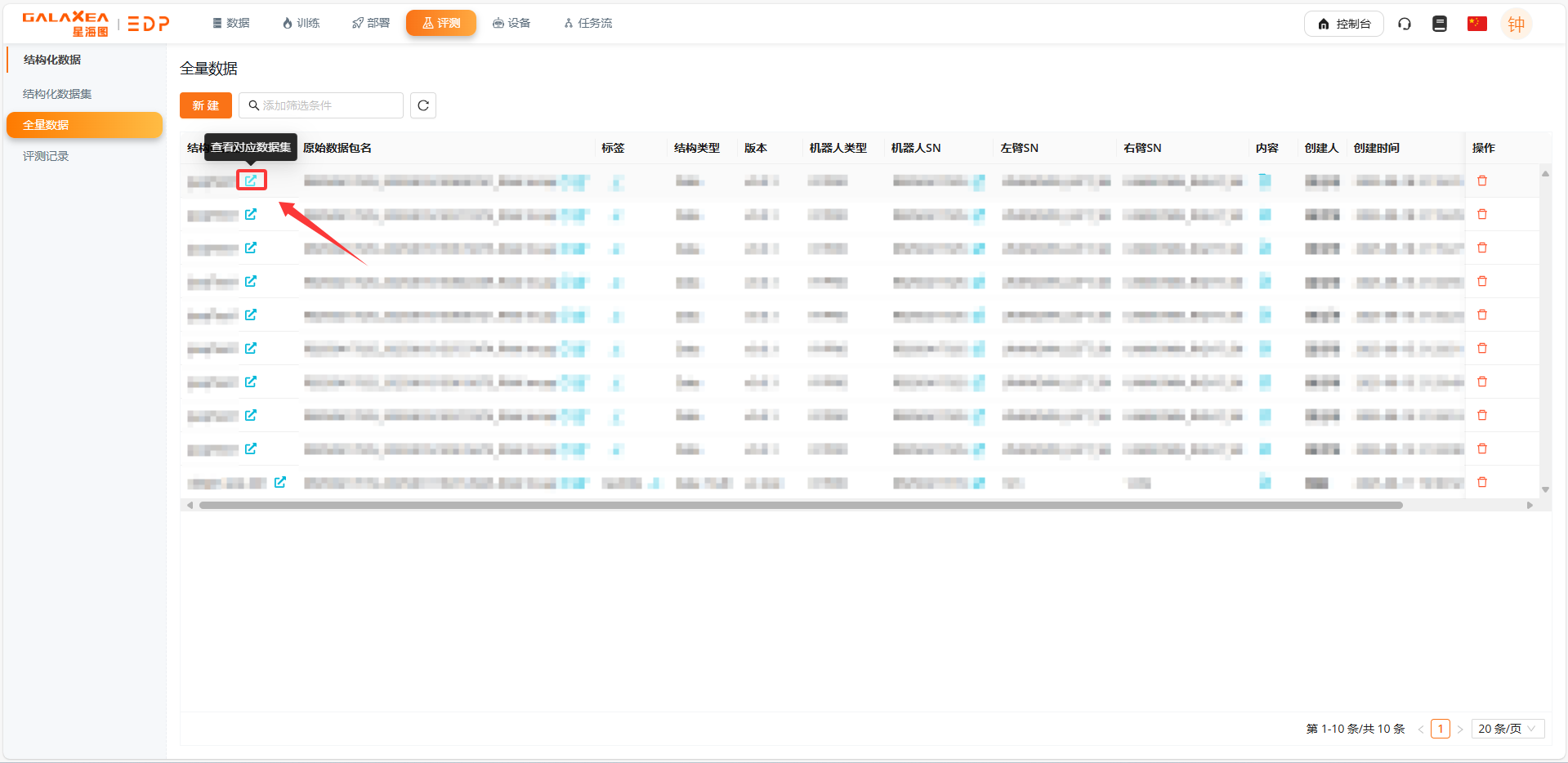Click the horizontal scrollbar below the table

(x=801, y=505)
